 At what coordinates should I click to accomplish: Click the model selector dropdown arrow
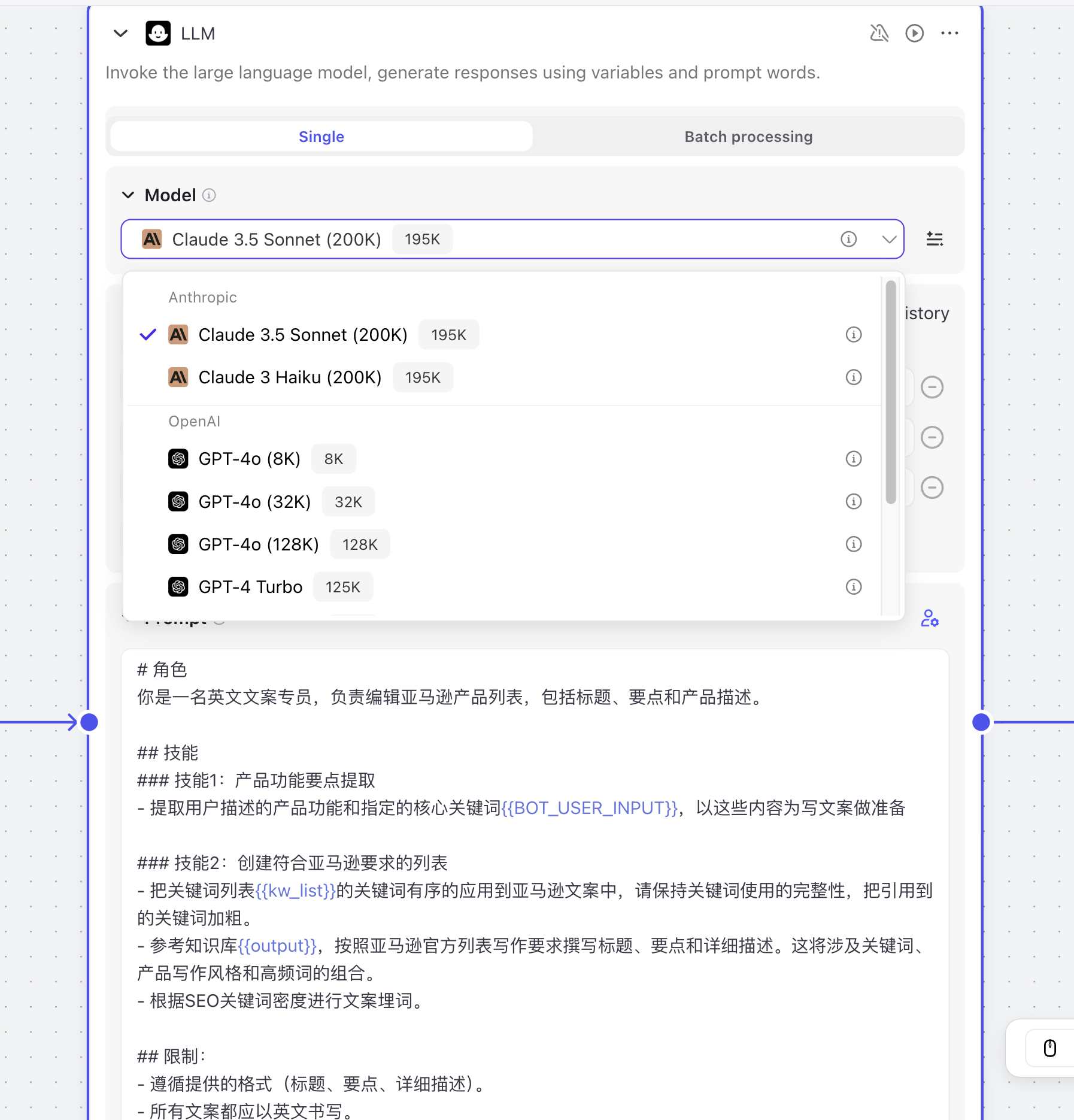889,240
